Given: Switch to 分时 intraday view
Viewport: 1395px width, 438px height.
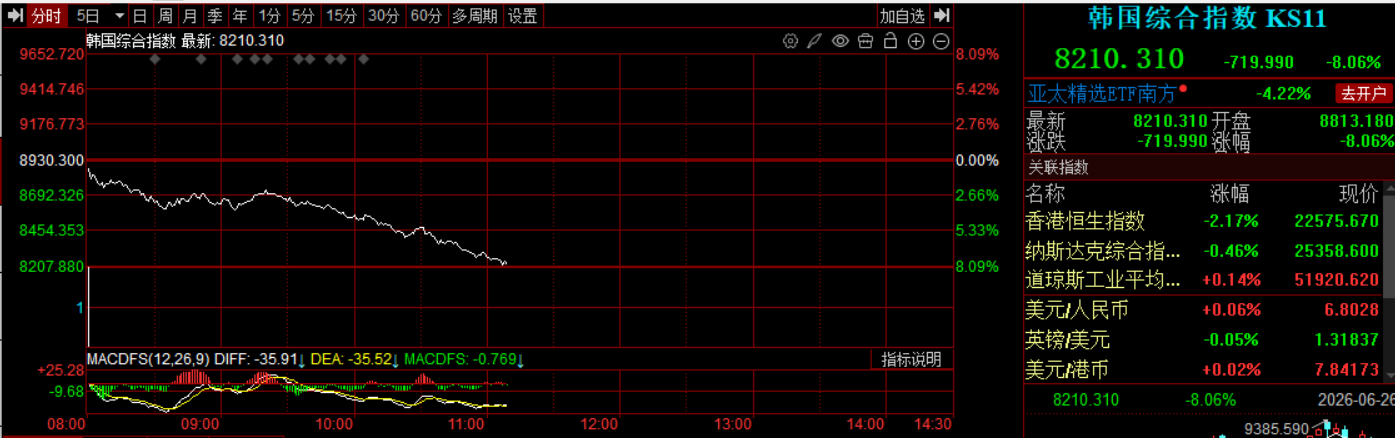Looking at the screenshot, I should pos(46,15).
